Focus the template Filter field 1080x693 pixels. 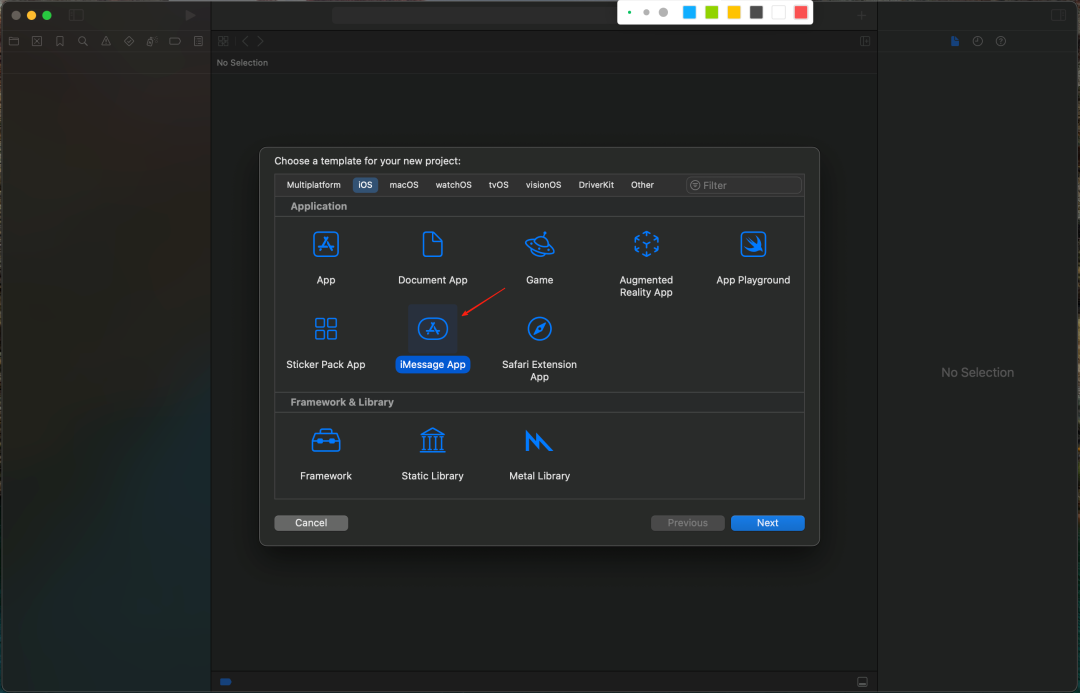744,185
